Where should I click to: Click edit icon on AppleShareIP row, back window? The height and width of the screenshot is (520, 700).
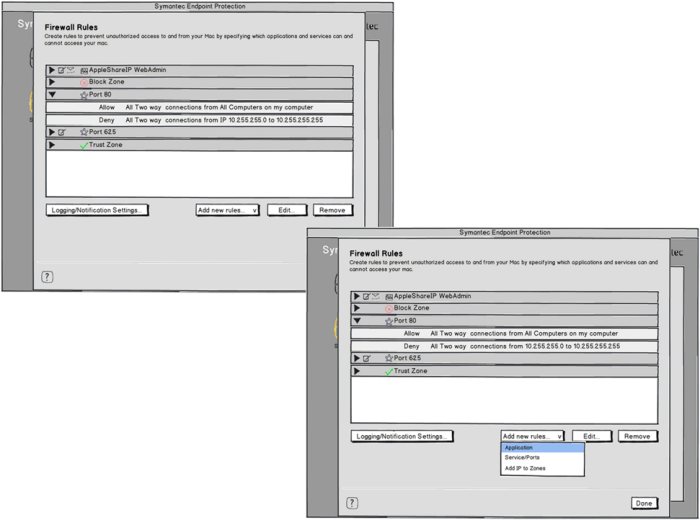[62, 70]
